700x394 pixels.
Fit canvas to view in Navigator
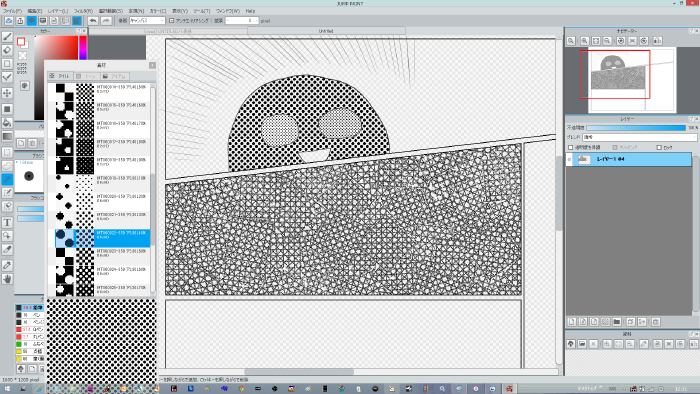[596, 41]
